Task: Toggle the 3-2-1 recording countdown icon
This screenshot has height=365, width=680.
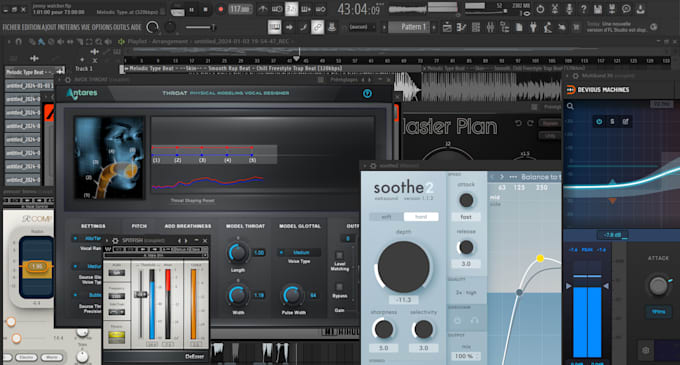Action: pos(291,9)
